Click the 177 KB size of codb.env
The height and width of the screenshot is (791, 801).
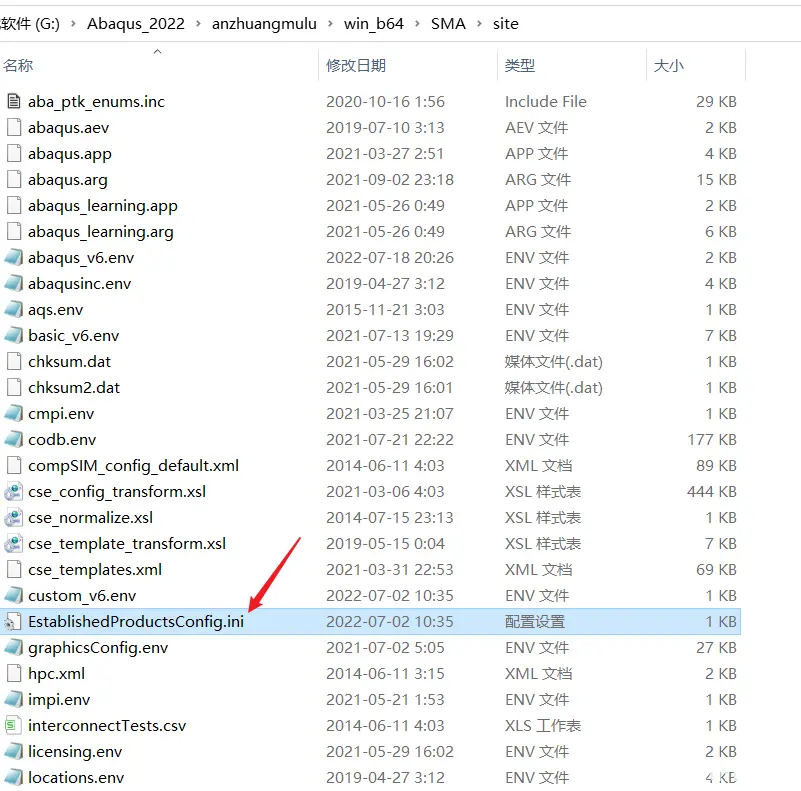point(712,439)
